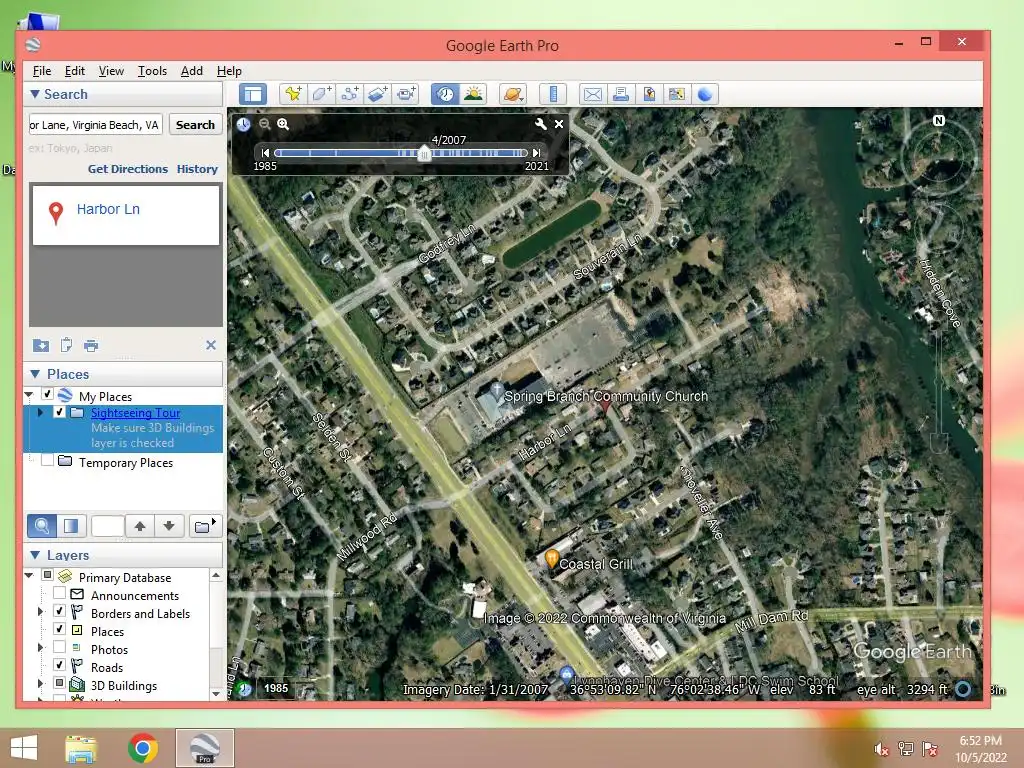Toggle the Places transparency panel button
The height and width of the screenshot is (768, 1024).
[71, 526]
